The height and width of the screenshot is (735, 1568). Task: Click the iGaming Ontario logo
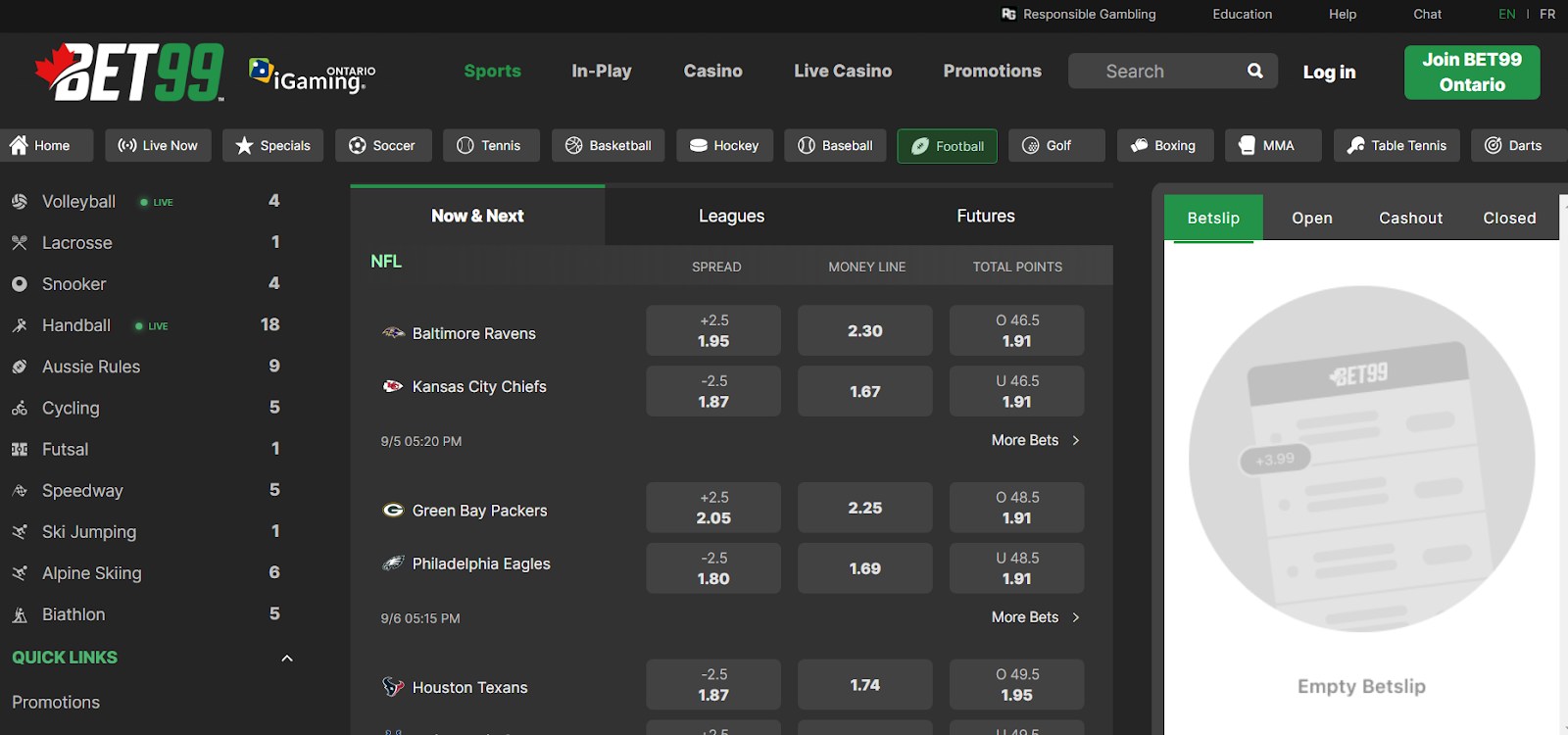313,74
